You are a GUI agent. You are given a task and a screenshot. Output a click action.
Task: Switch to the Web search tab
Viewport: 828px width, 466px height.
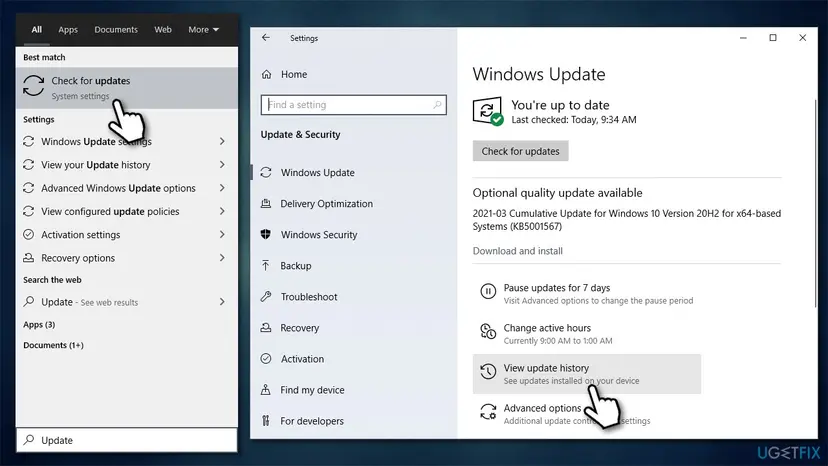point(163,30)
